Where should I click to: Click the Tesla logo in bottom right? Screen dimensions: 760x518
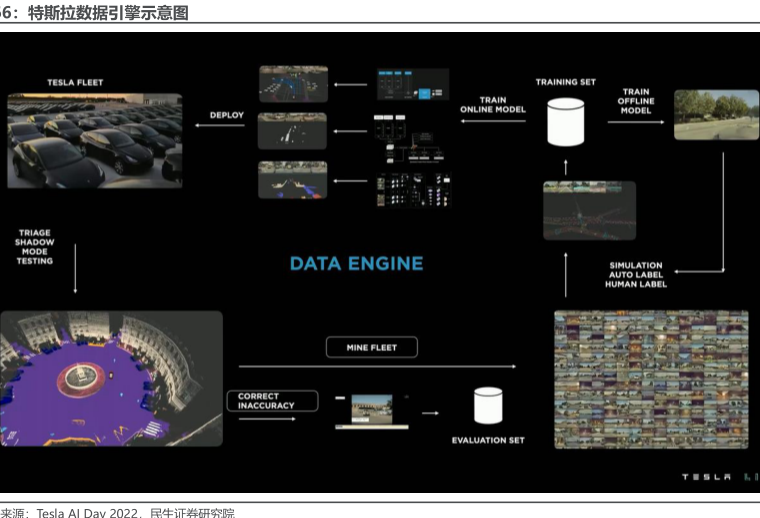coord(715,477)
